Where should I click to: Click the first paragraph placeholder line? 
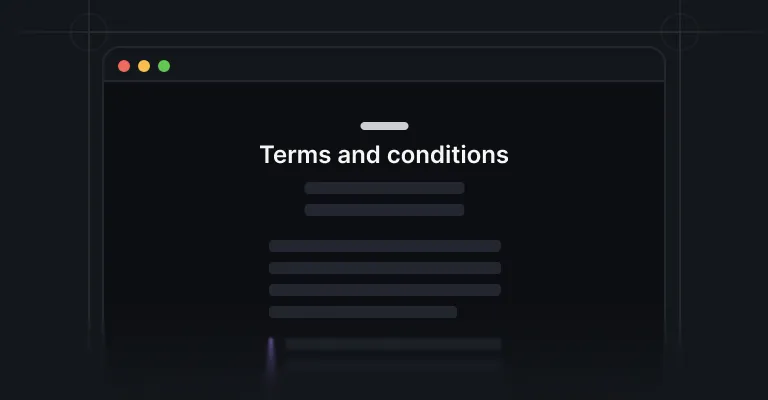(385, 246)
